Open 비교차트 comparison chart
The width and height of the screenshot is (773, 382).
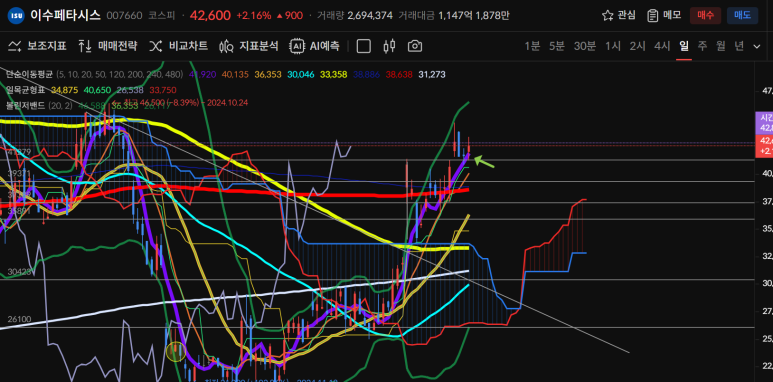[178, 46]
